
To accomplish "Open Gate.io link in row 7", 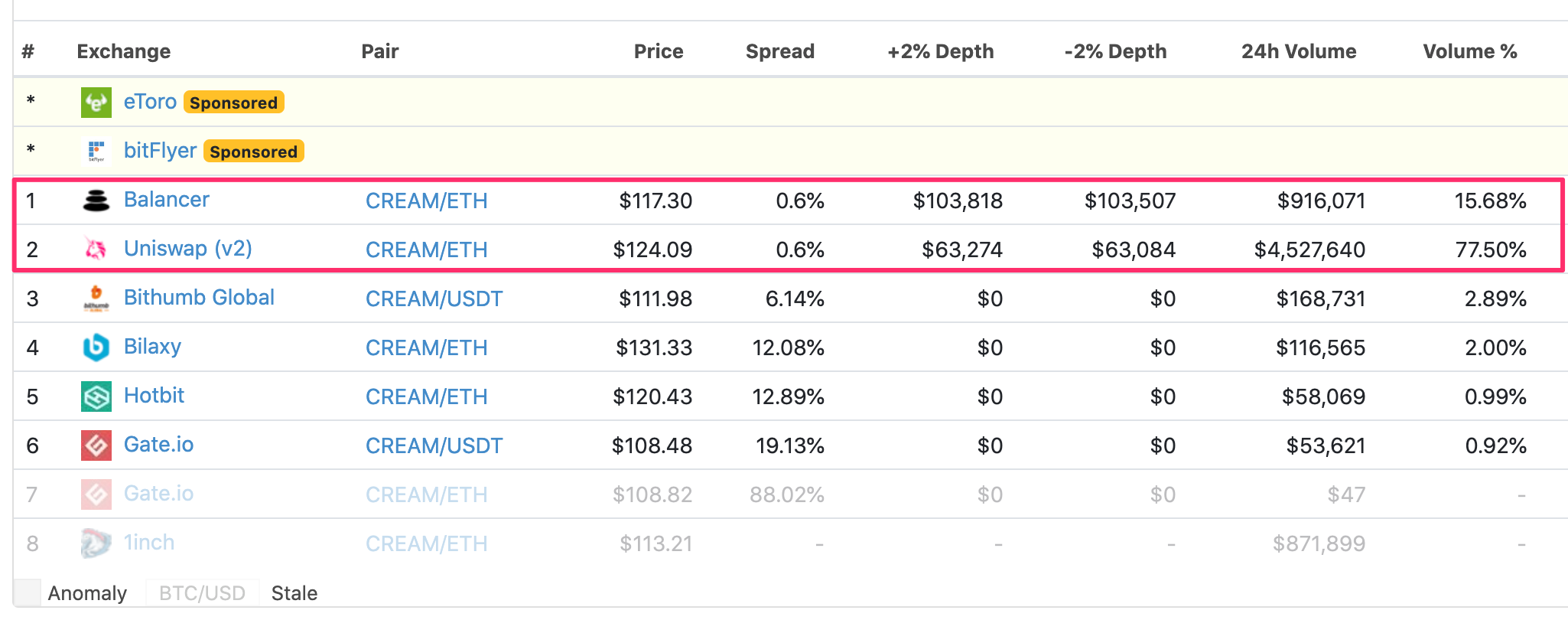I will 158,493.
